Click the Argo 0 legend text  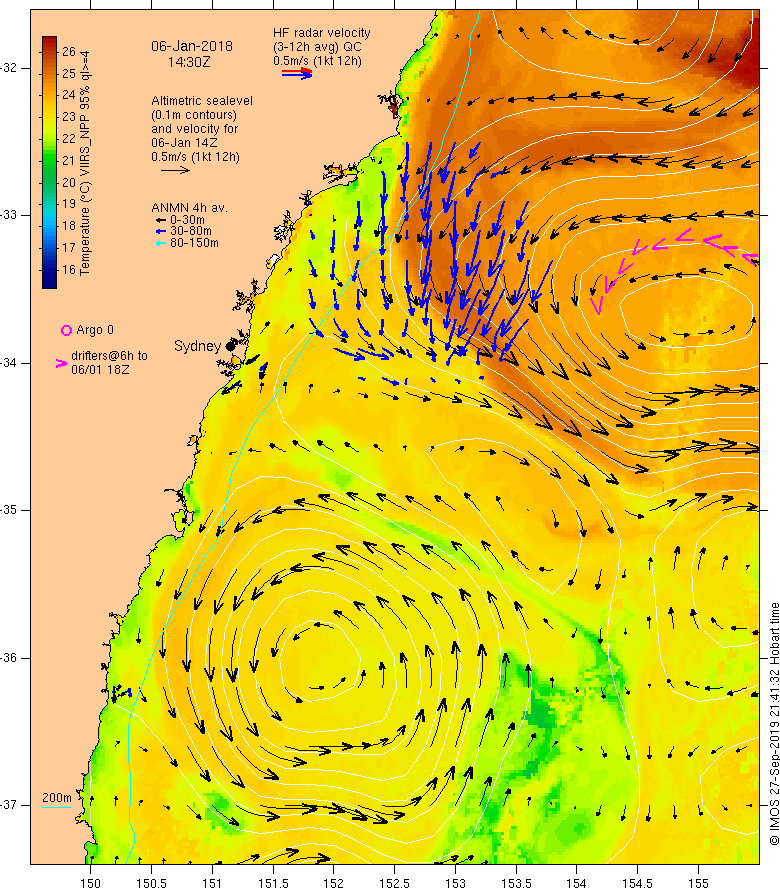point(95,330)
